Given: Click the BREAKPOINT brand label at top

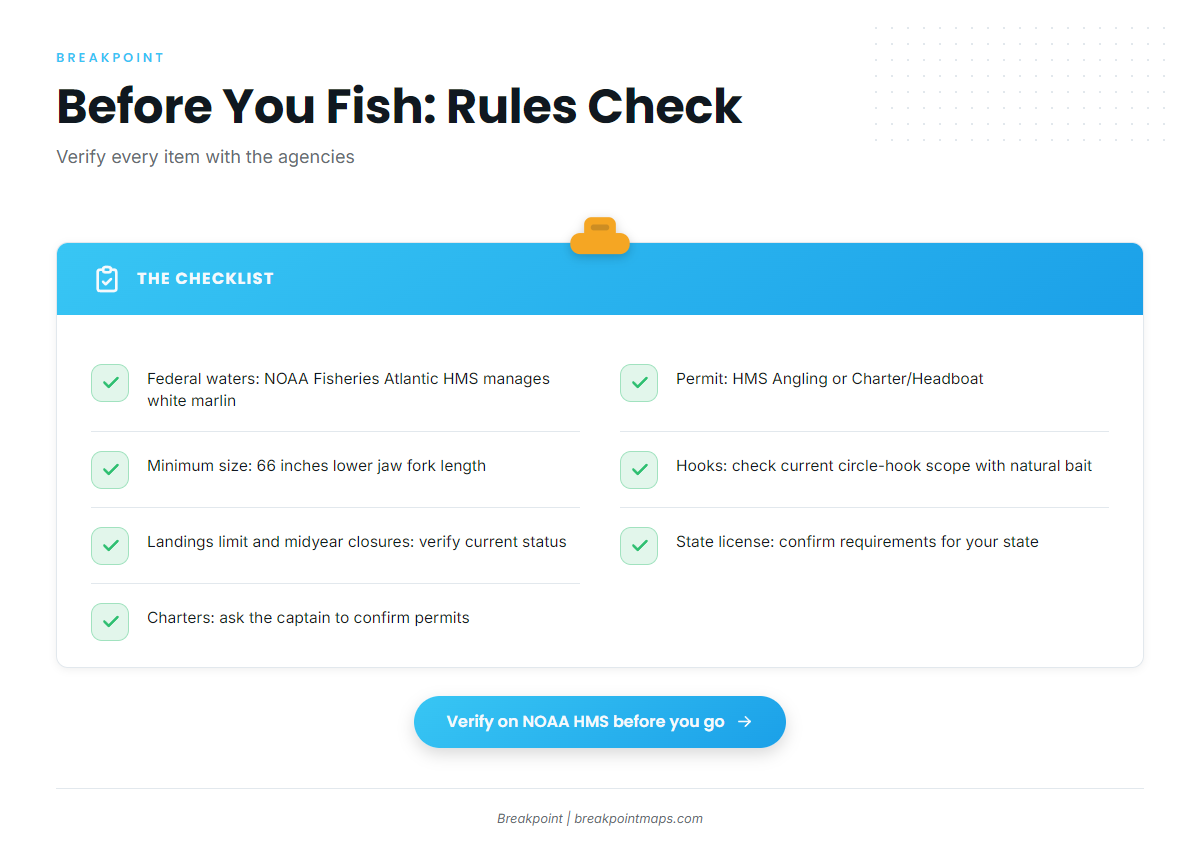Looking at the screenshot, I should [110, 58].
